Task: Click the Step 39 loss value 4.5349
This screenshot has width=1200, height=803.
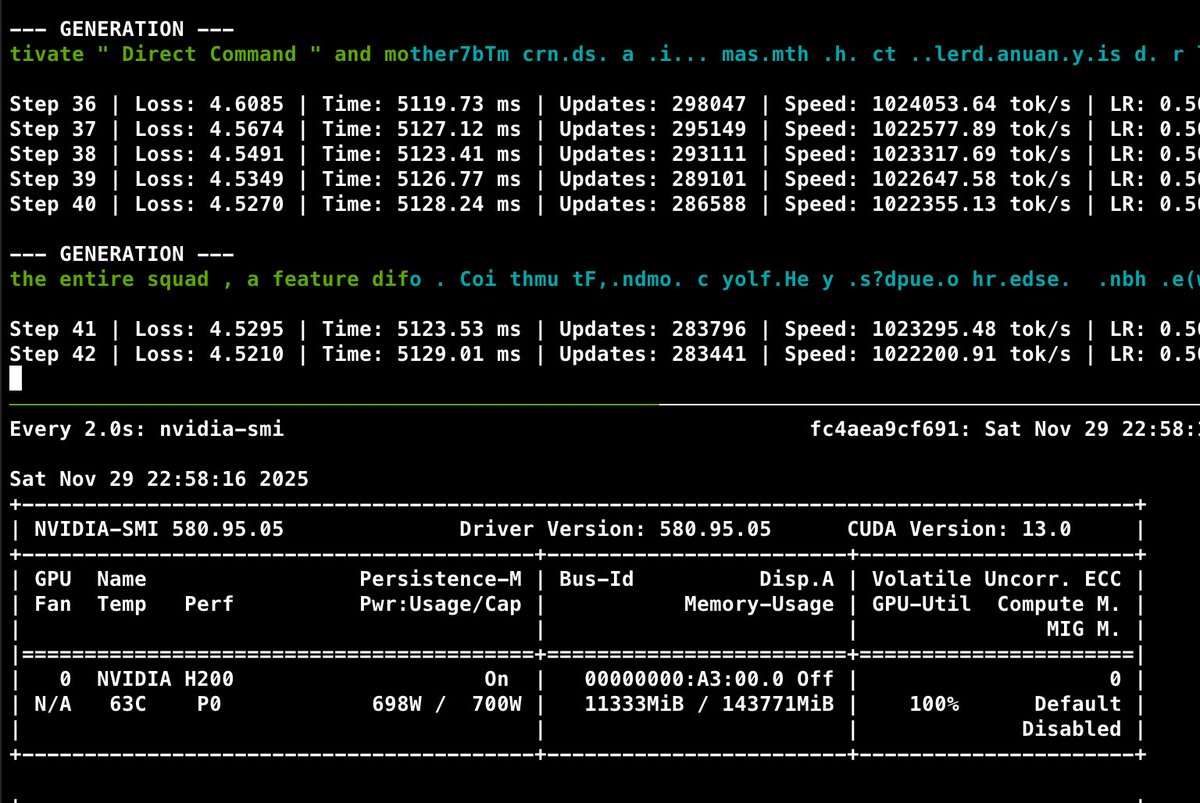Action: [x=247, y=179]
